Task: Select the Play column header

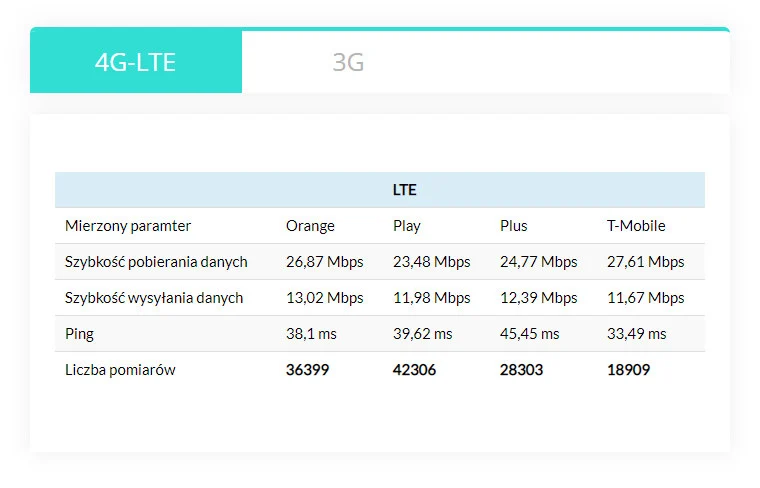Action: 407,226
